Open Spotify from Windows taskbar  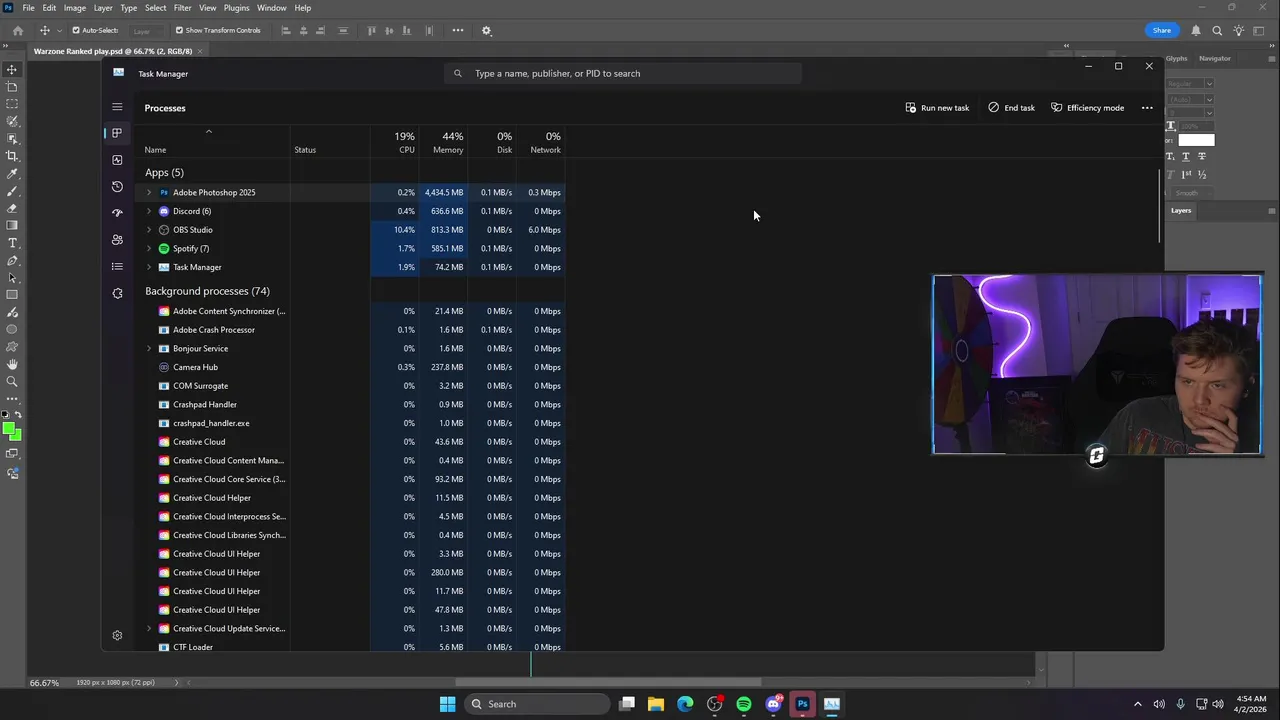click(744, 704)
